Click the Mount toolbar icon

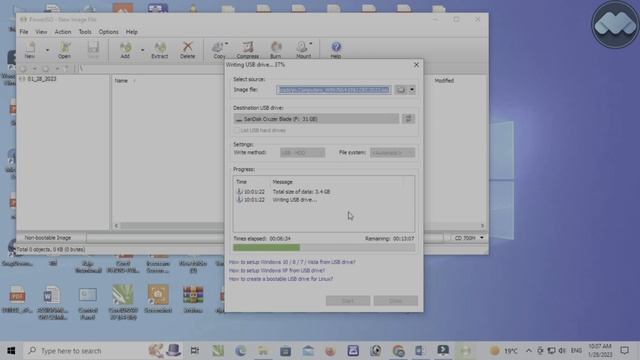click(x=303, y=50)
